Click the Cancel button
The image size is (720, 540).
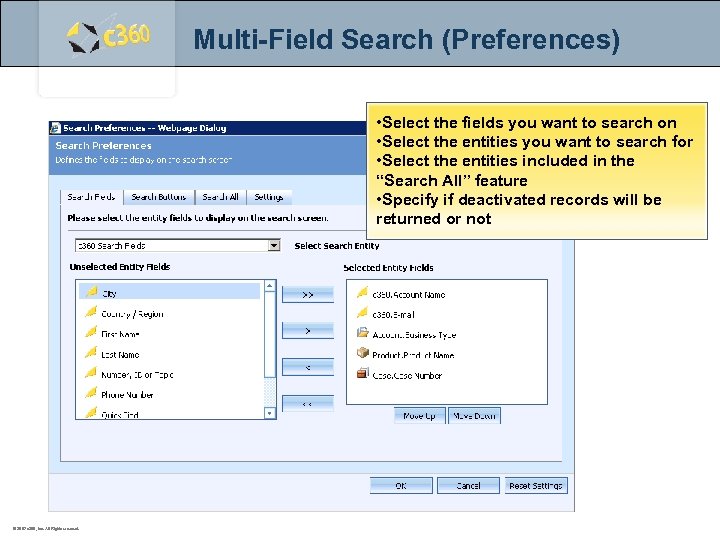click(468, 486)
